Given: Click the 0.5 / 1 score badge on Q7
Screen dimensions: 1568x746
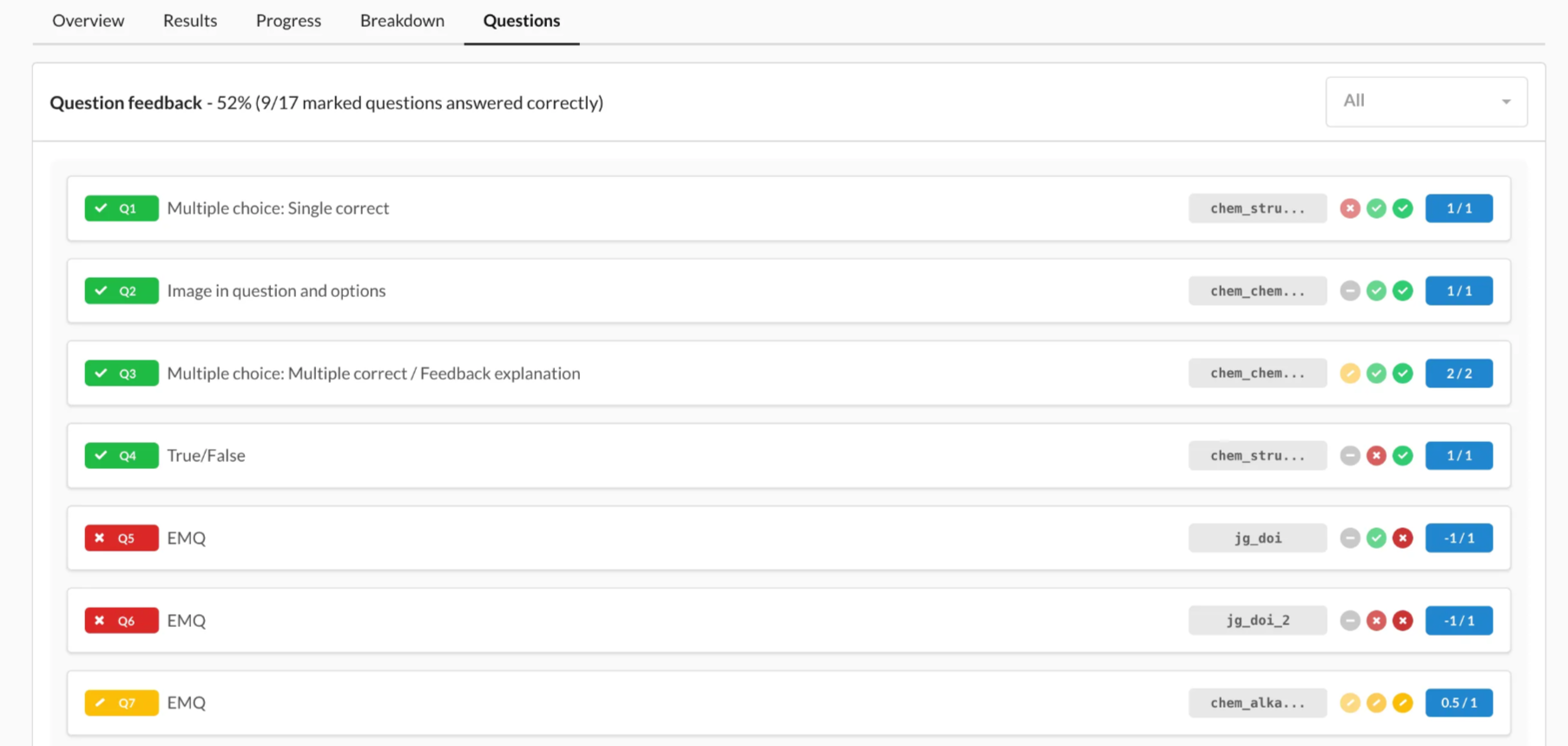Looking at the screenshot, I should coord(1459,703).
